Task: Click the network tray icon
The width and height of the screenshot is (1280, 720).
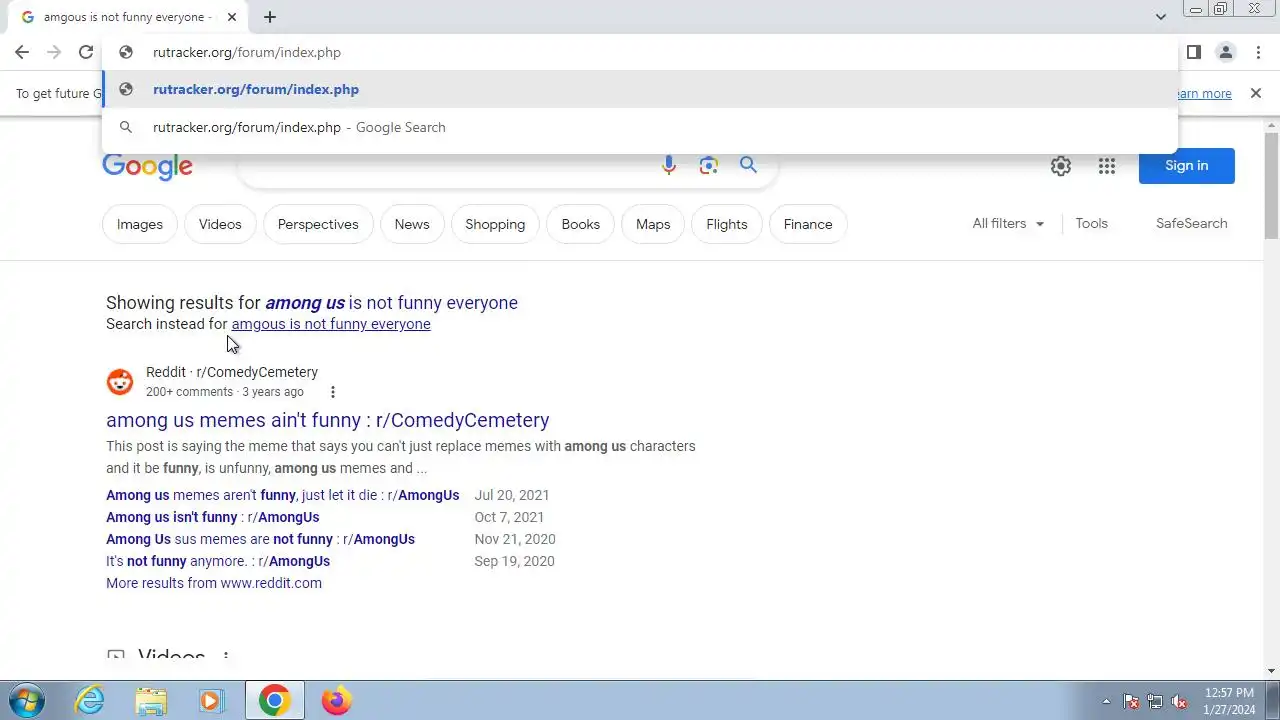Action: point(1155,701)
